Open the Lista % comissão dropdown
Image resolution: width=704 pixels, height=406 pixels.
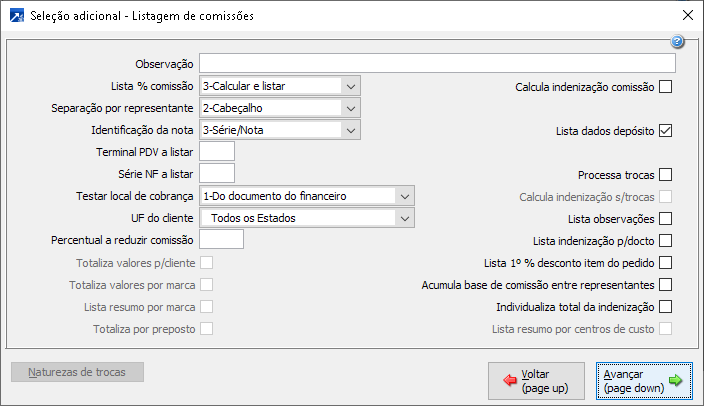pos(350,86)
